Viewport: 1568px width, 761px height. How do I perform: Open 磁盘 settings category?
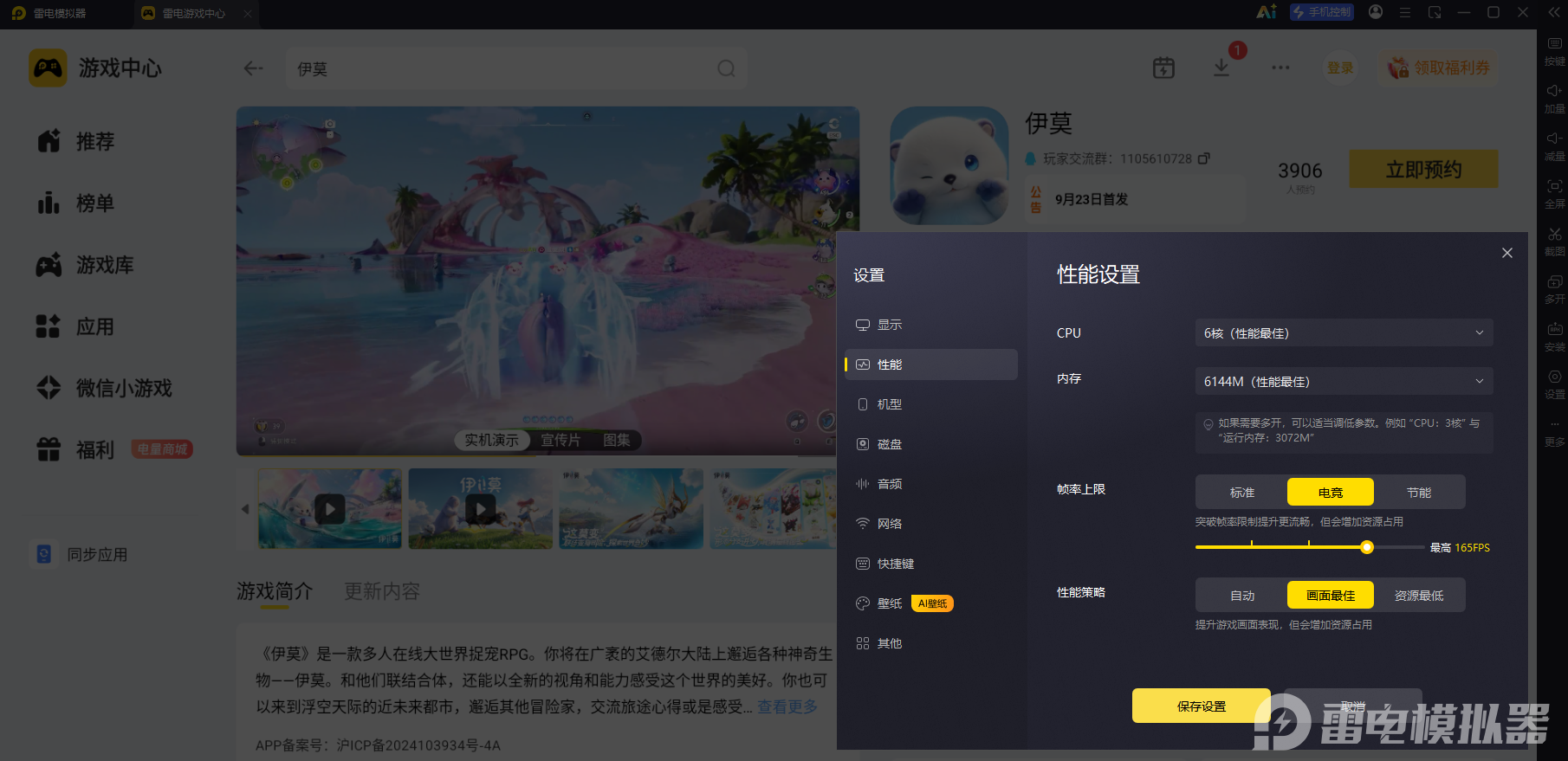coord(931,444)
